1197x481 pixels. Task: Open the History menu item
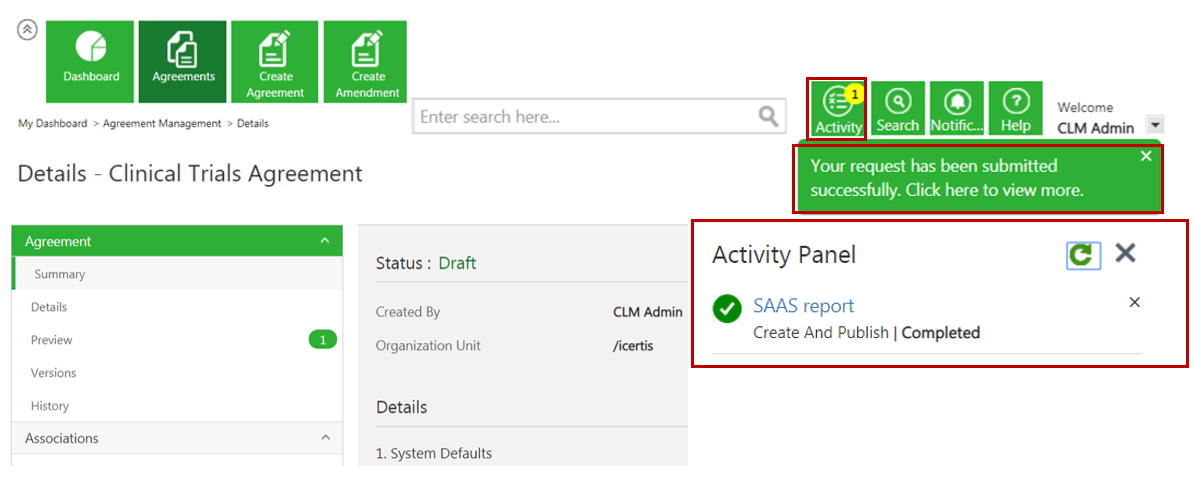pos(50,406)
